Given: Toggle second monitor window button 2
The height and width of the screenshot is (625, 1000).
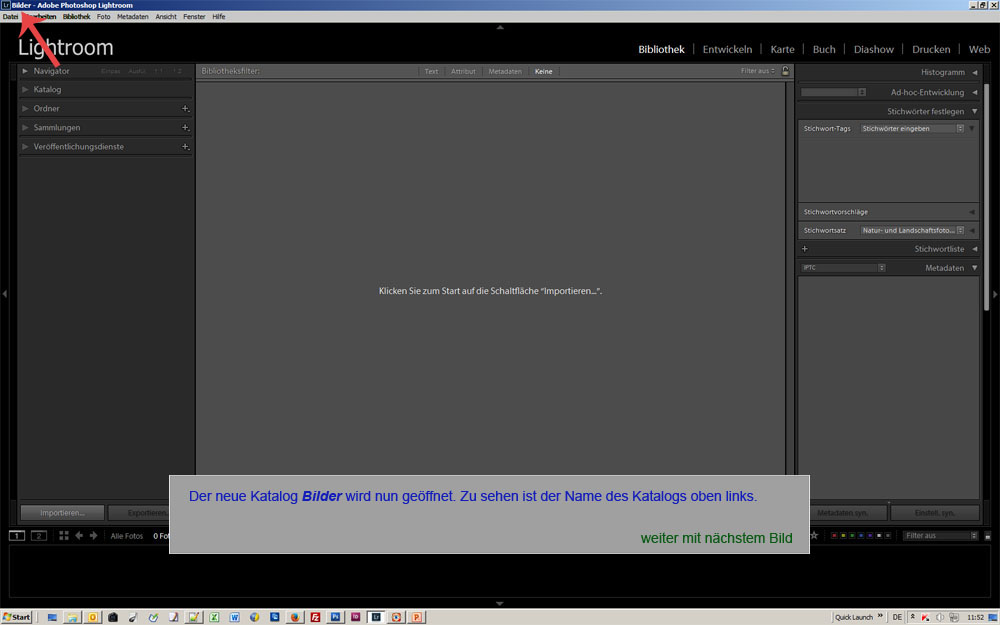Looking at the screenshot, I should point(39,536).
